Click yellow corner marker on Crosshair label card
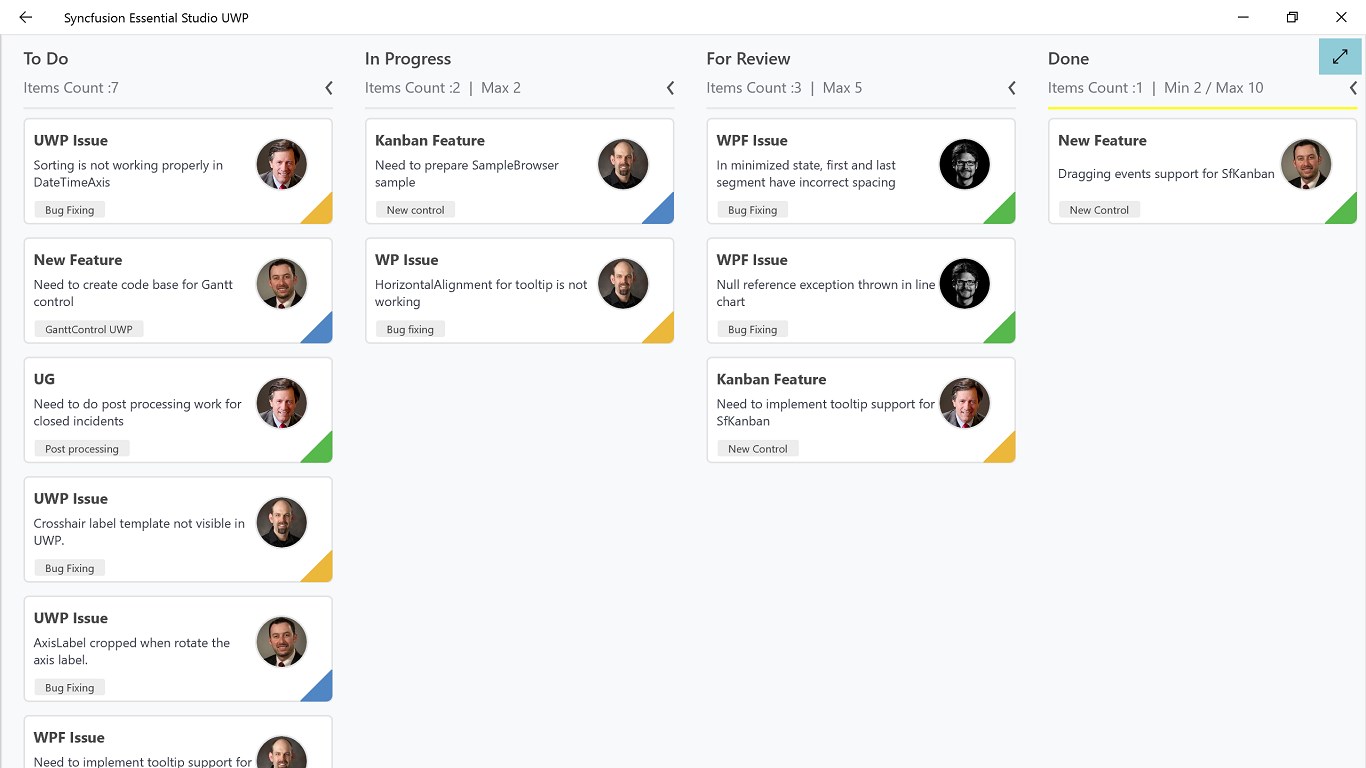Image resolution: width=1366 pixels, height=768 pixels. point(322,571)
